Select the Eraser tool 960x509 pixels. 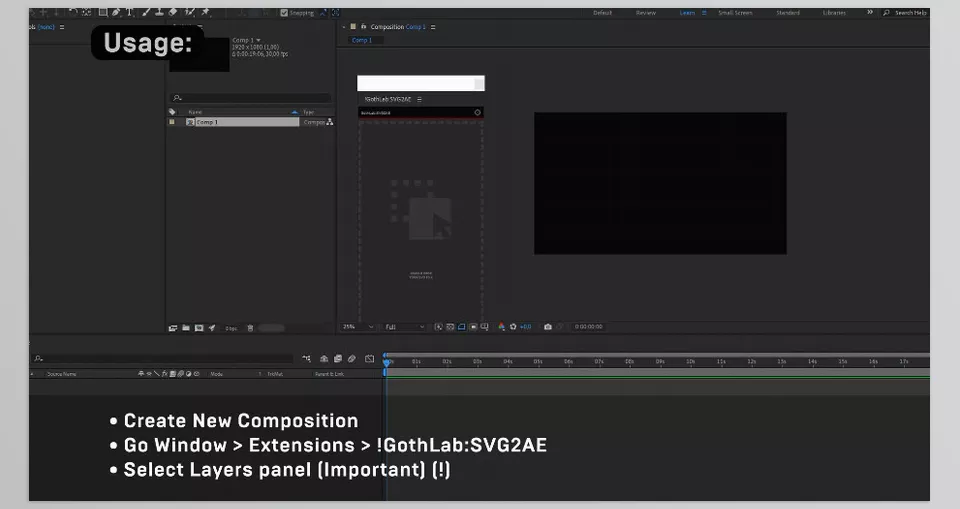coord(173,12)
